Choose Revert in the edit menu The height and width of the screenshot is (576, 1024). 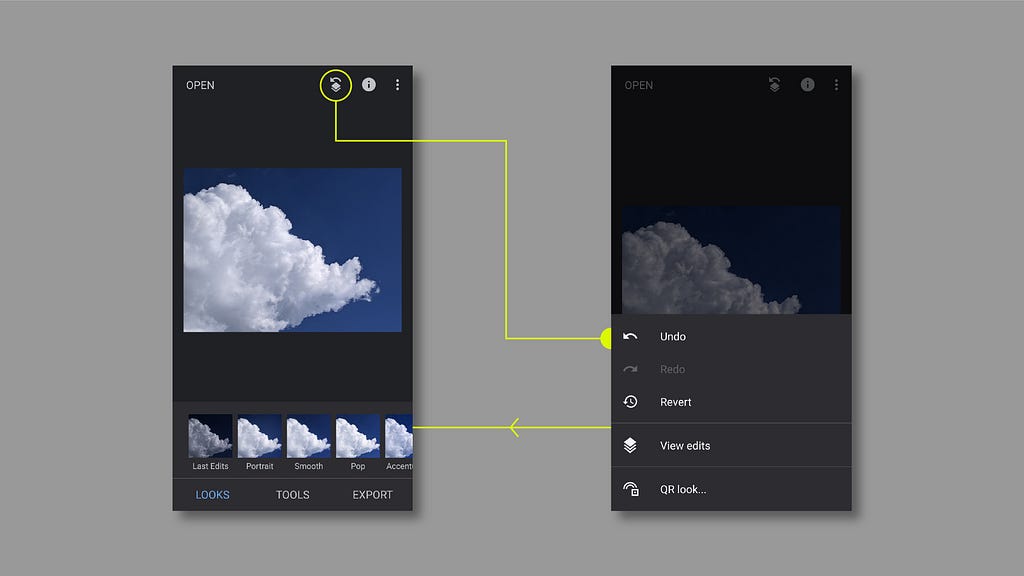[x=731, y=402]
